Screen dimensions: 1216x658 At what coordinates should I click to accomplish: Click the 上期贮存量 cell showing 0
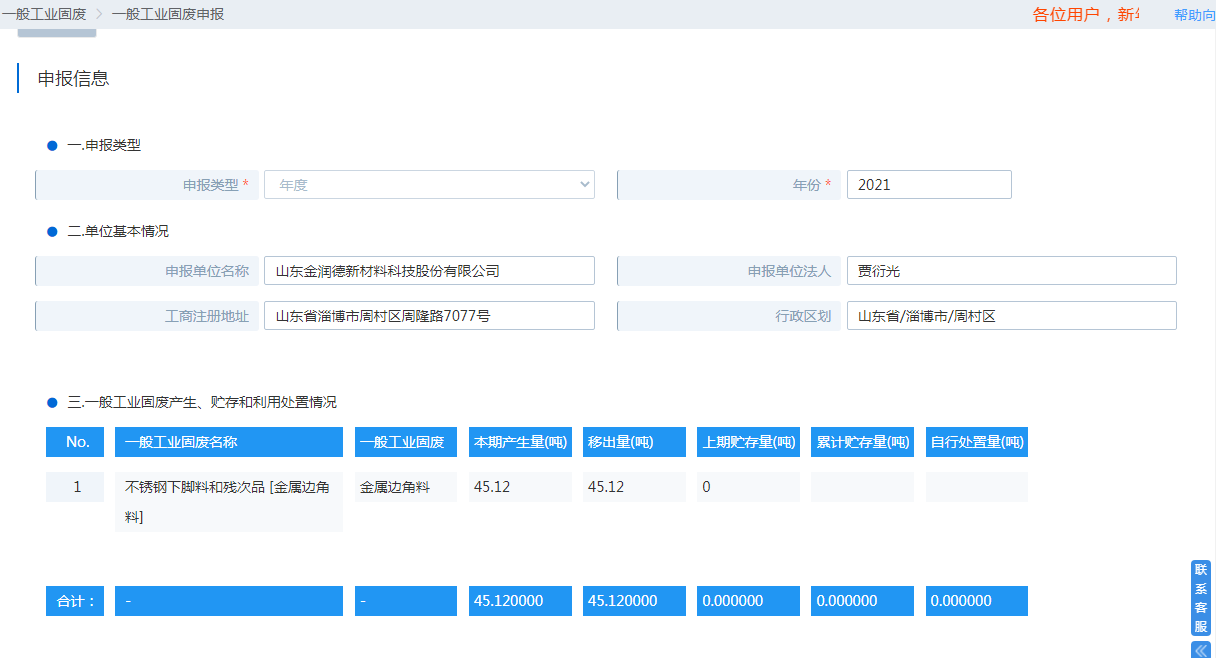747,486
